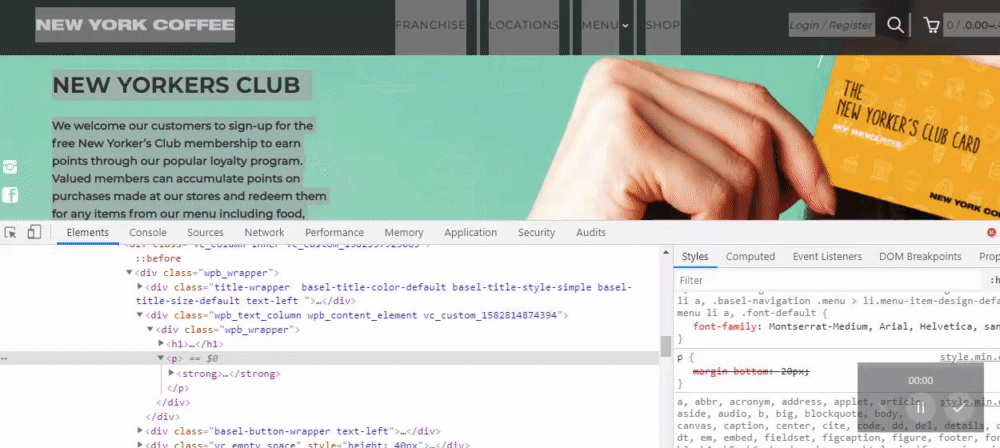Viewport: 1000px width, 448px height.
Task: Click the NEW YORKERS CLUB heading
Action: (x=176, y=85)
